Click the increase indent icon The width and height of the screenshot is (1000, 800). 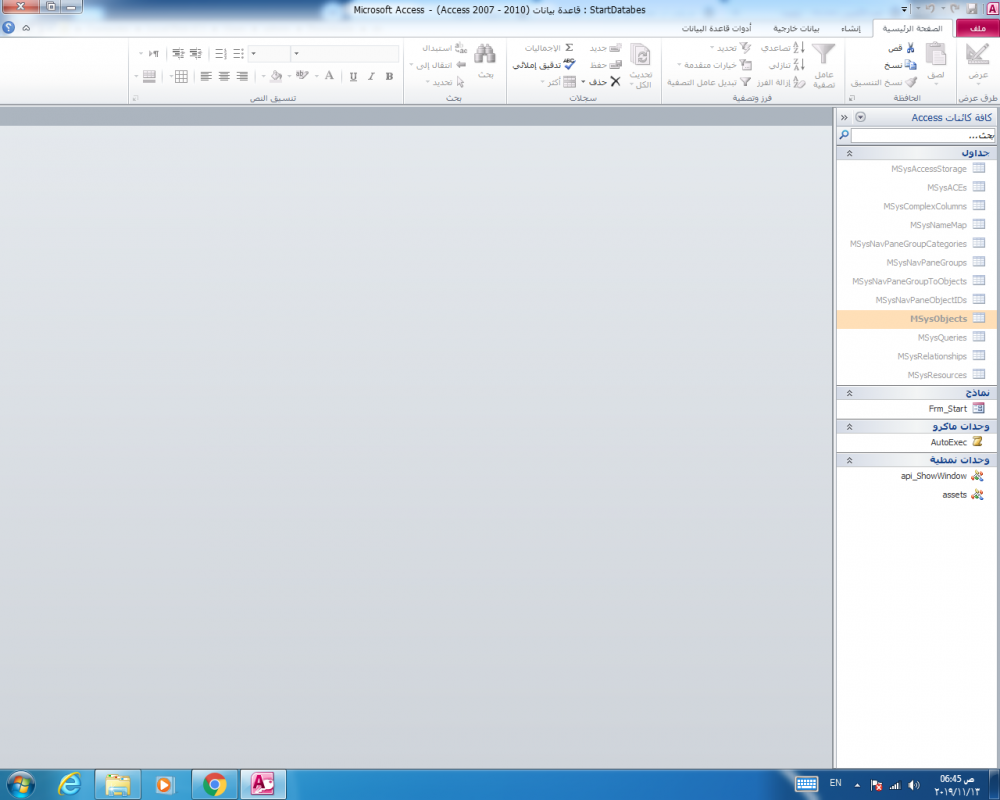(x=196, y=54)
